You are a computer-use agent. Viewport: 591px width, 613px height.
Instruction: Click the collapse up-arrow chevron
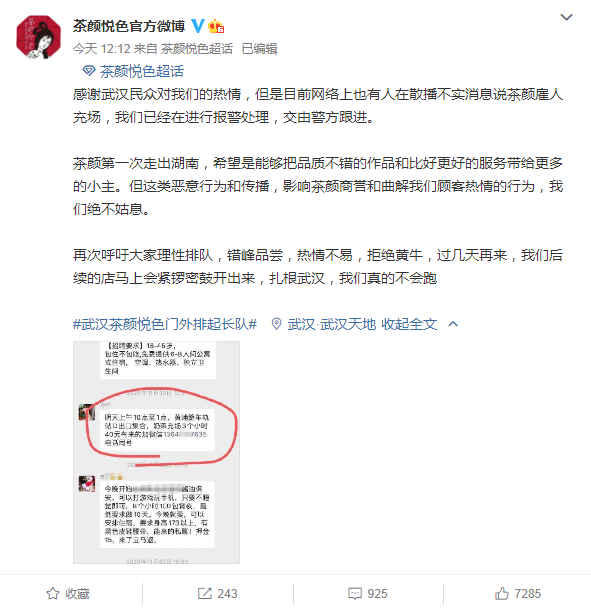pos(453,324)
